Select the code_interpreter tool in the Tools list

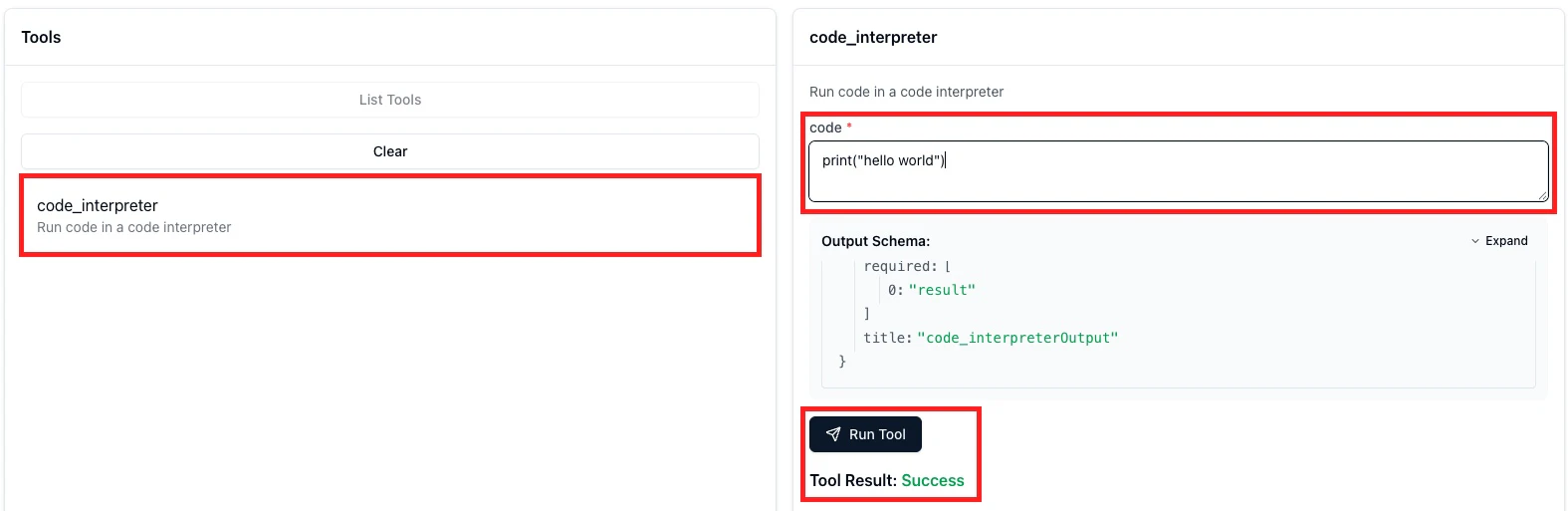click(x=390, y=215)
